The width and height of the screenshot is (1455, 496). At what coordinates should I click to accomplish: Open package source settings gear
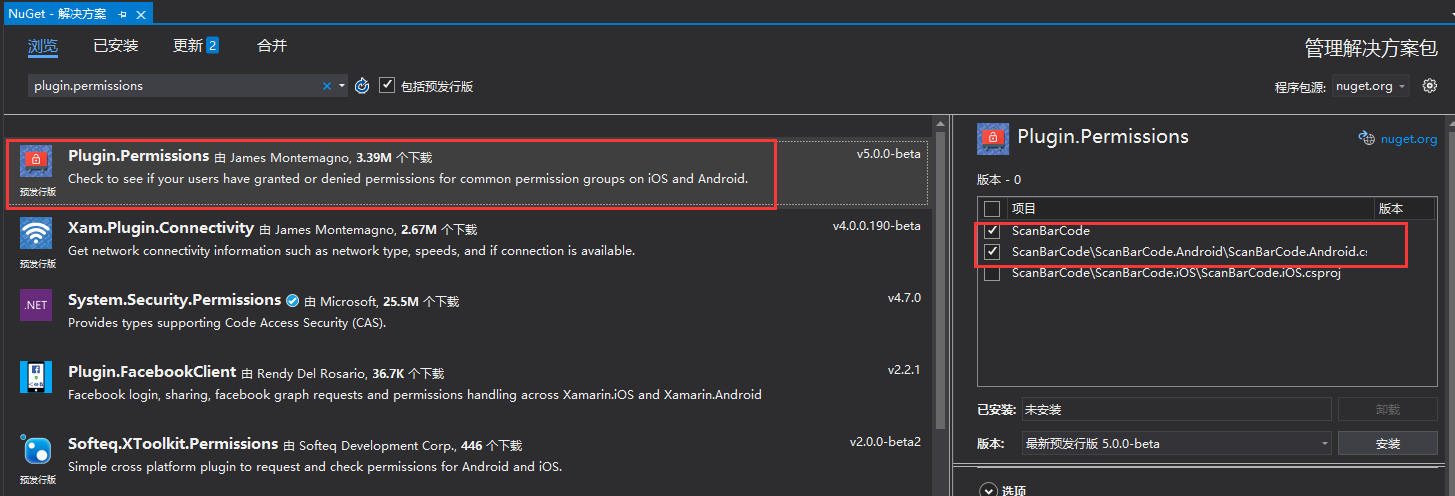pyautogui.click(x=1429, y=86)
